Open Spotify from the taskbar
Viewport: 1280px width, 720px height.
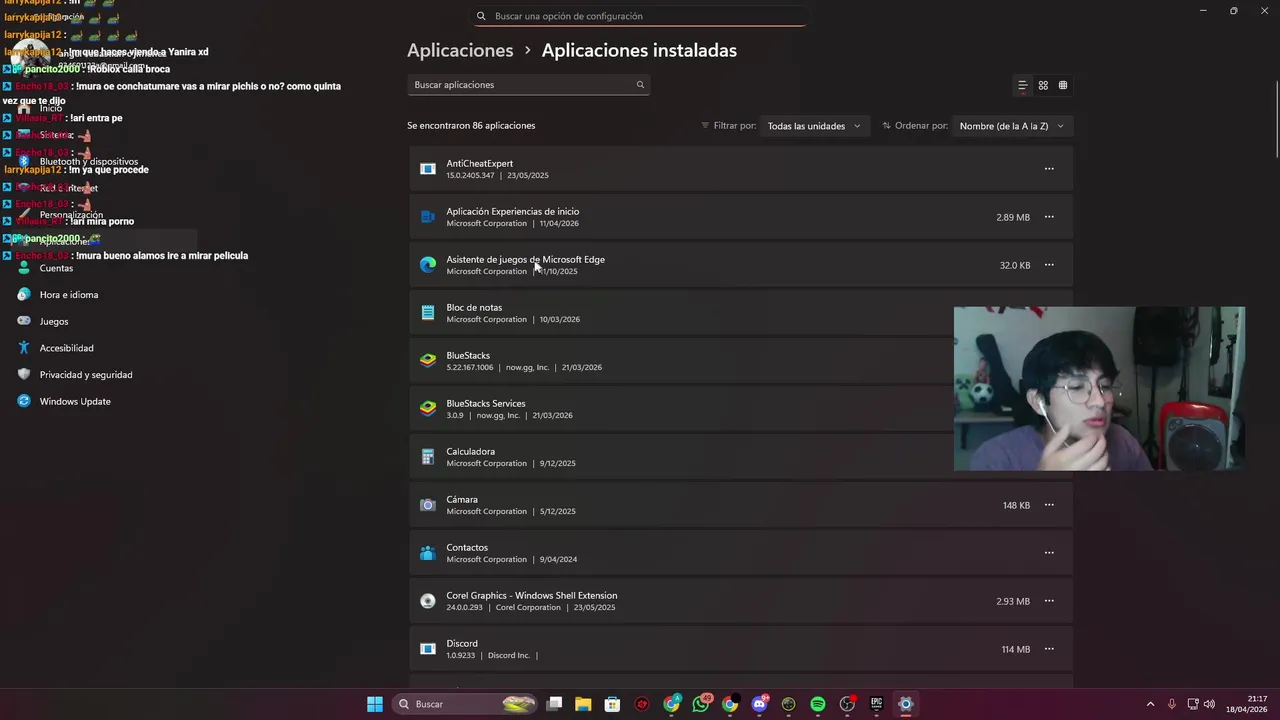click(x=818, y=704)
